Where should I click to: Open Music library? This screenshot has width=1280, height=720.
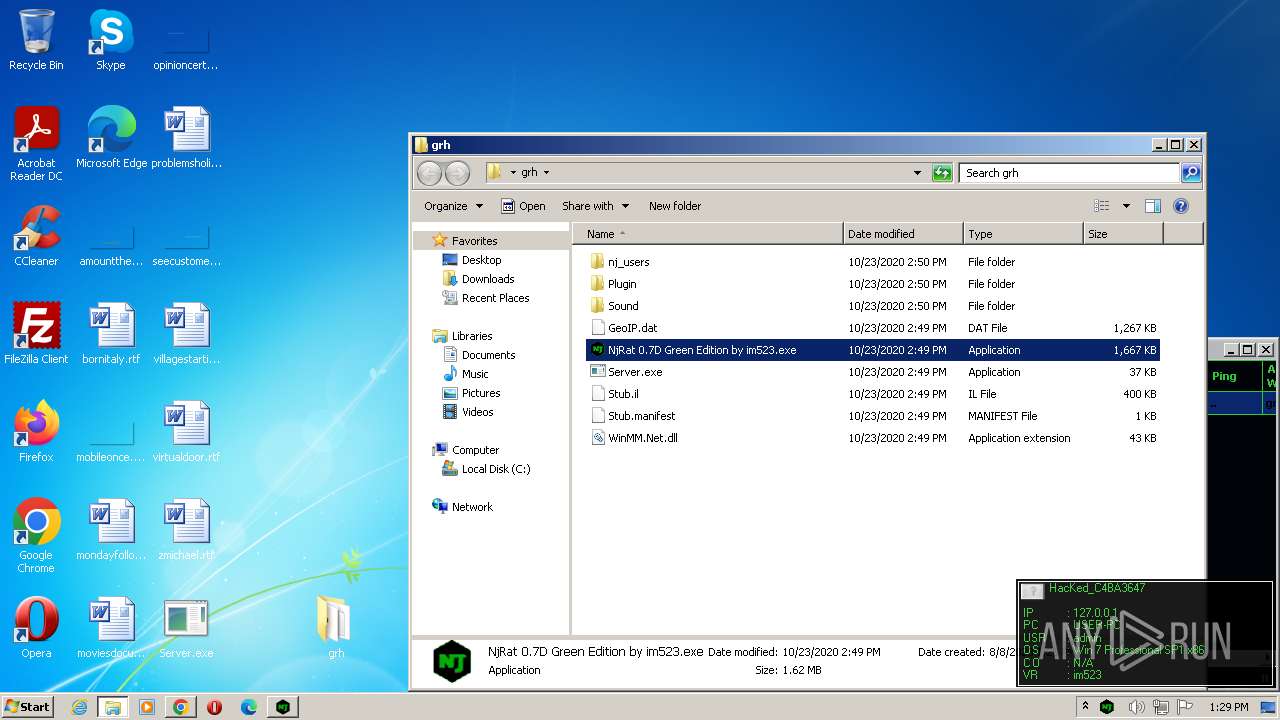466,374
